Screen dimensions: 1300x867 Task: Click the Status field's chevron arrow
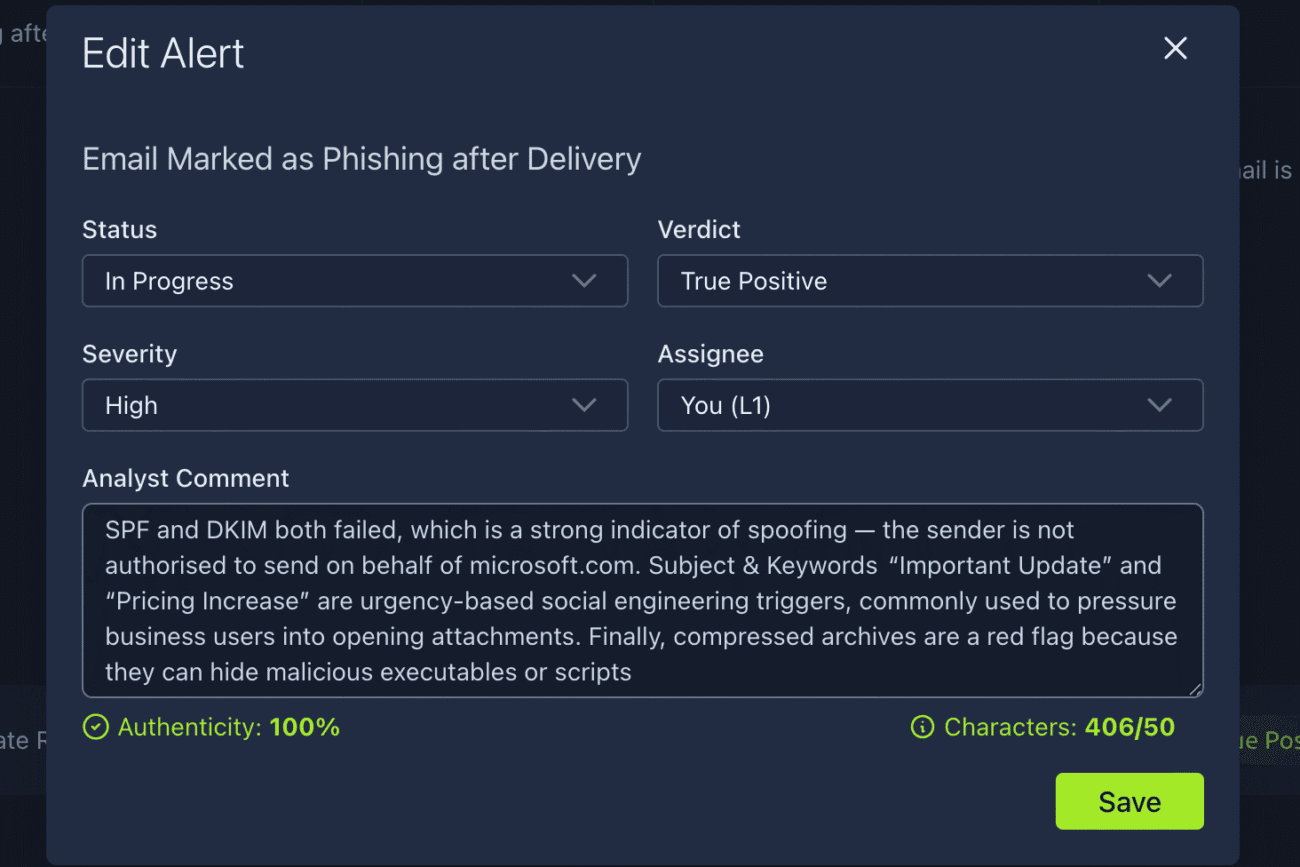click(x=584, y=281)
